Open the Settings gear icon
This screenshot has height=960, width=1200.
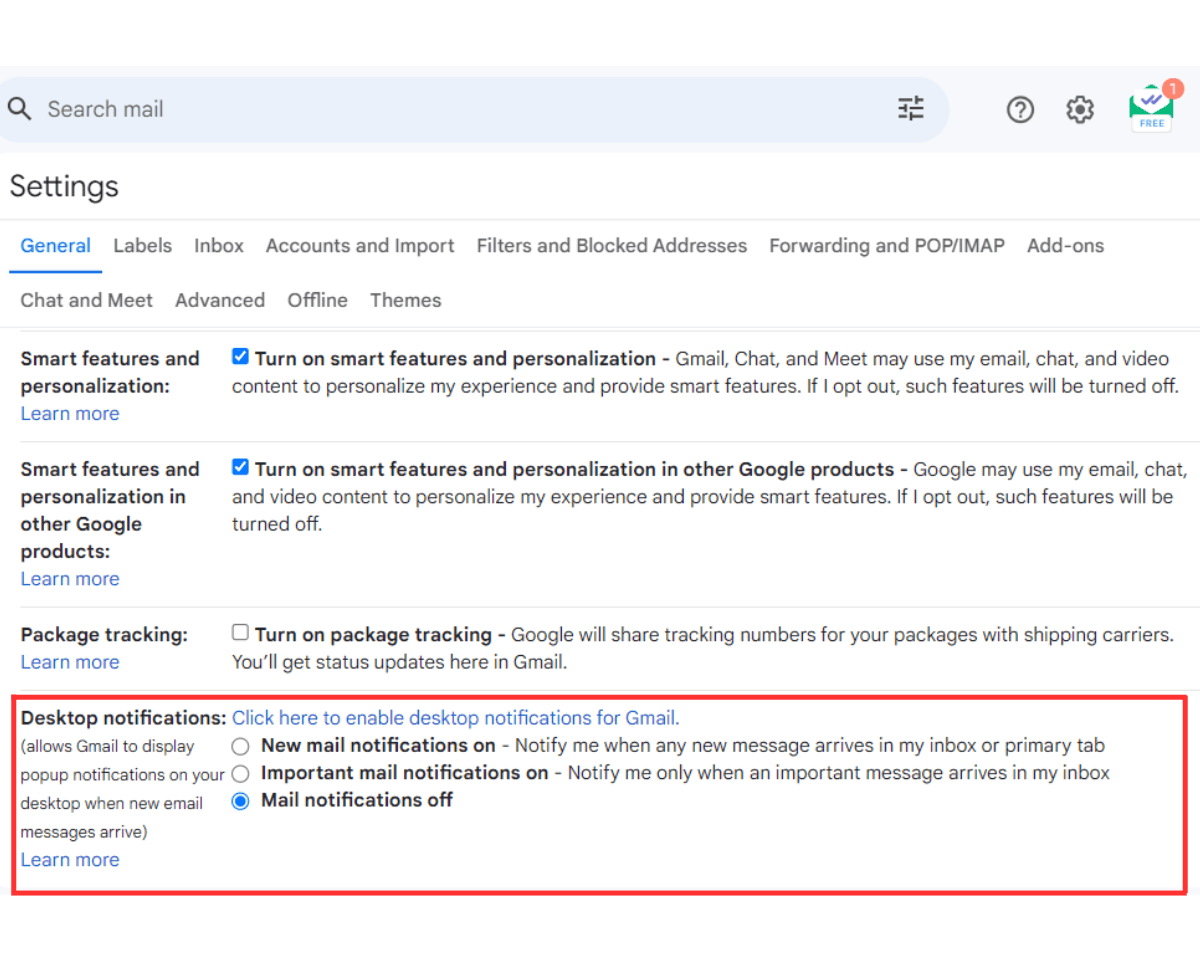click(x=1080, y=110)
